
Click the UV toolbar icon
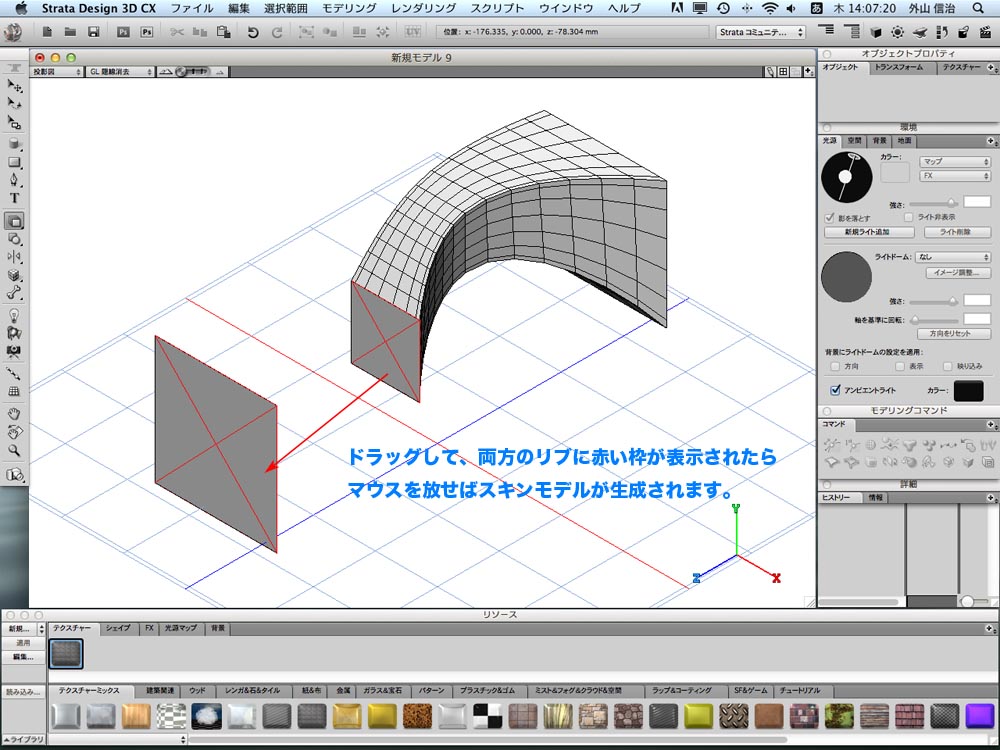pos(413,32)
